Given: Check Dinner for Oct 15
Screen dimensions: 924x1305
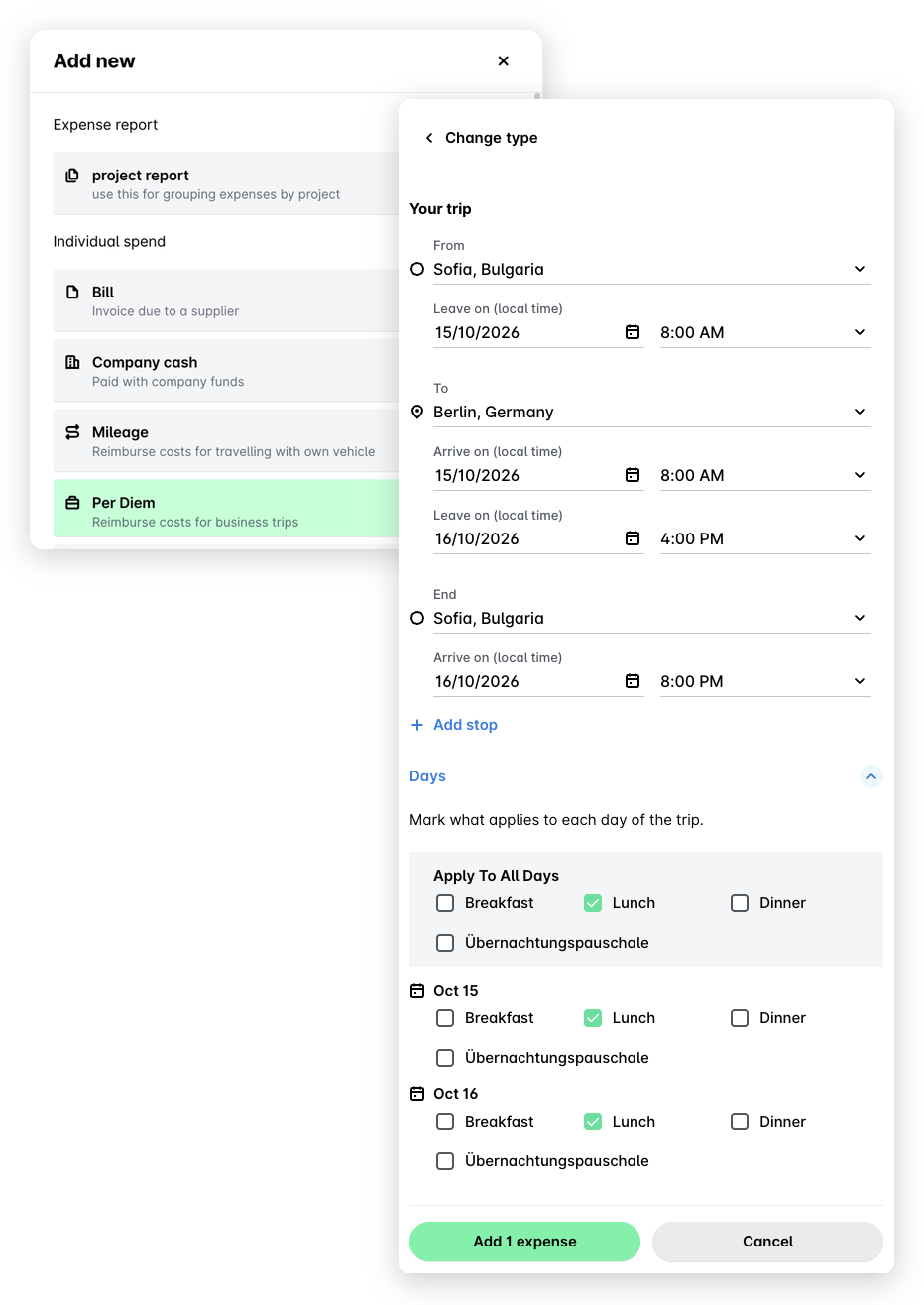Looking at the screenshot, I should [x=740, y=1018].
